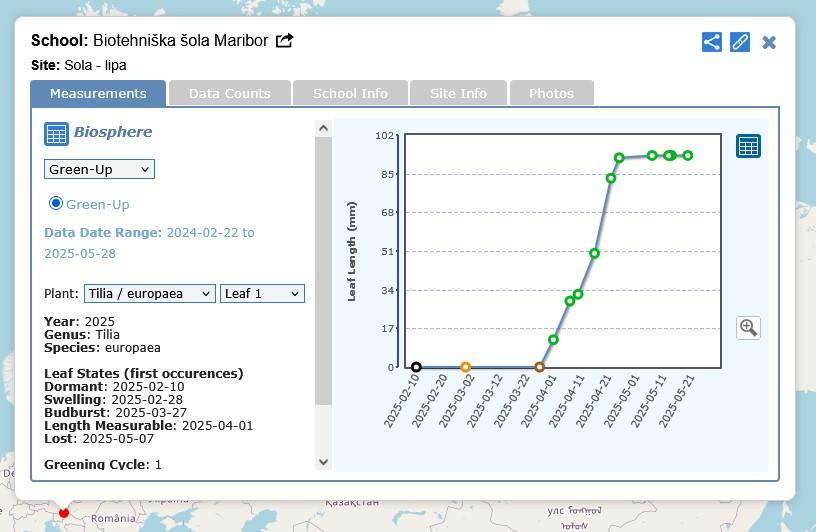The height and width of the screenshot is (532, 816).
Task: Click the orange swelling data point
Action: (x=465, y=367)
